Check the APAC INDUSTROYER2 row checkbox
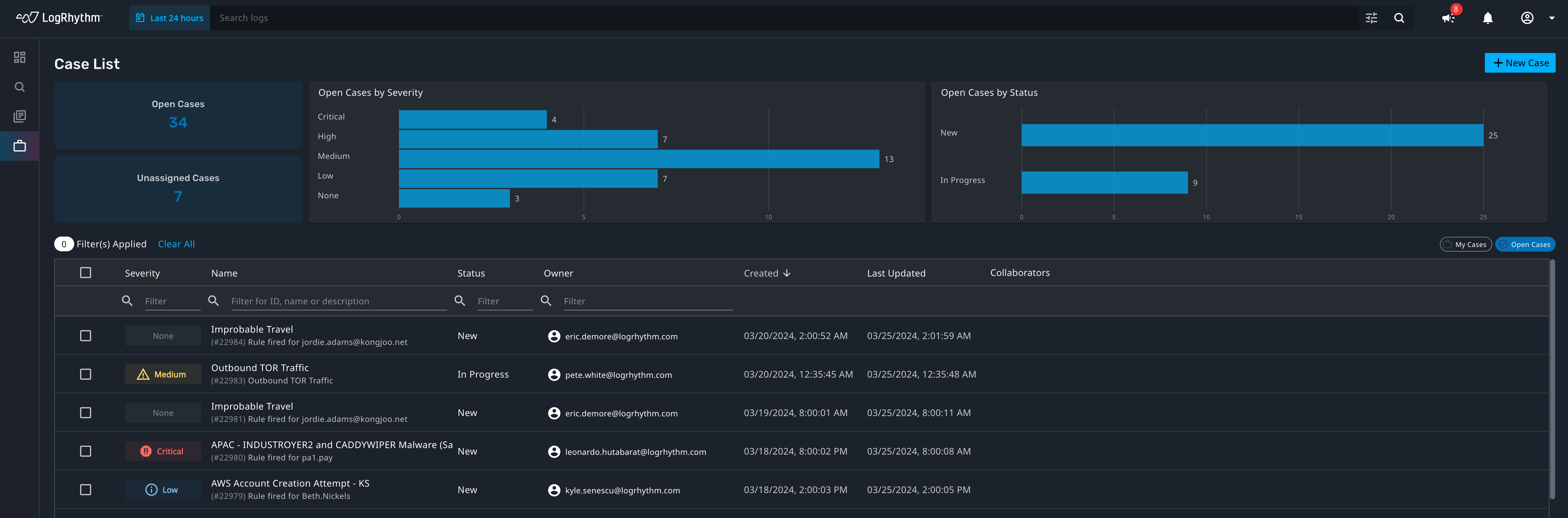The height and width of the screenshot is (518, 1568). point(86,451)
